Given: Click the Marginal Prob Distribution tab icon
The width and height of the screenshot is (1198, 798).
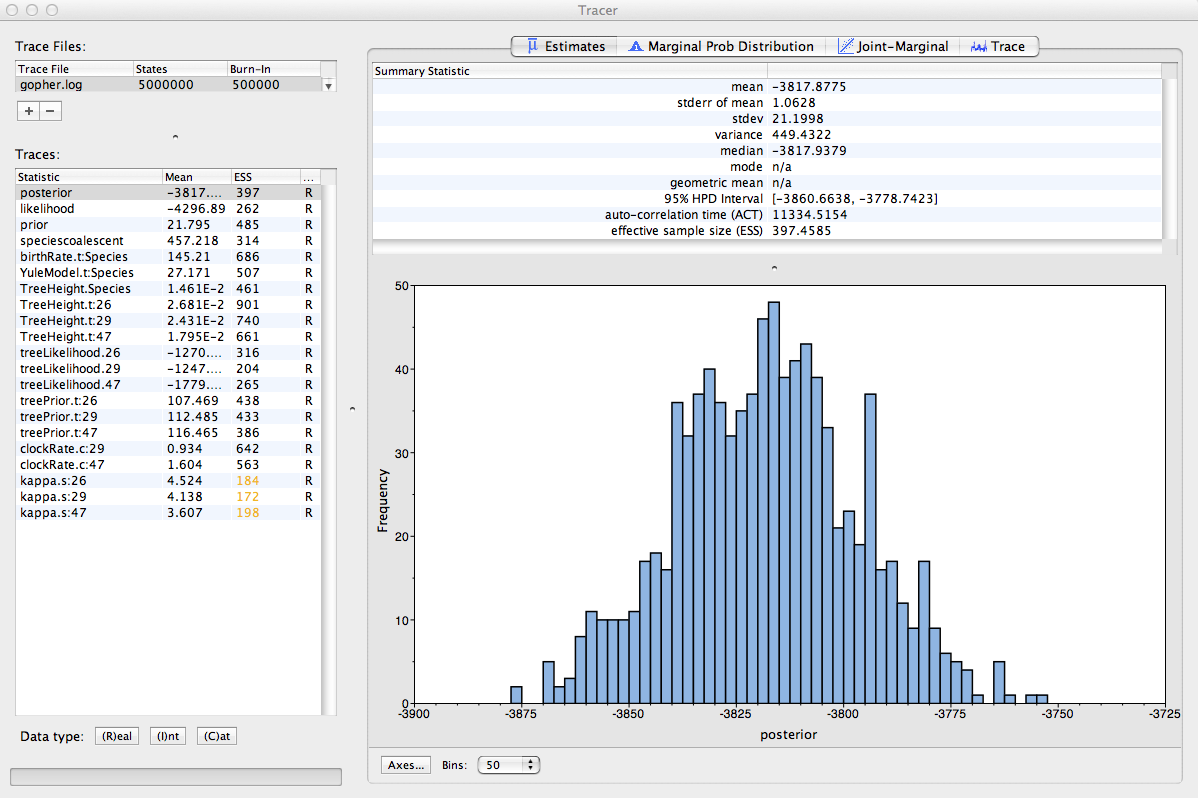Looking at the screenshot, I should pos(635,46).
